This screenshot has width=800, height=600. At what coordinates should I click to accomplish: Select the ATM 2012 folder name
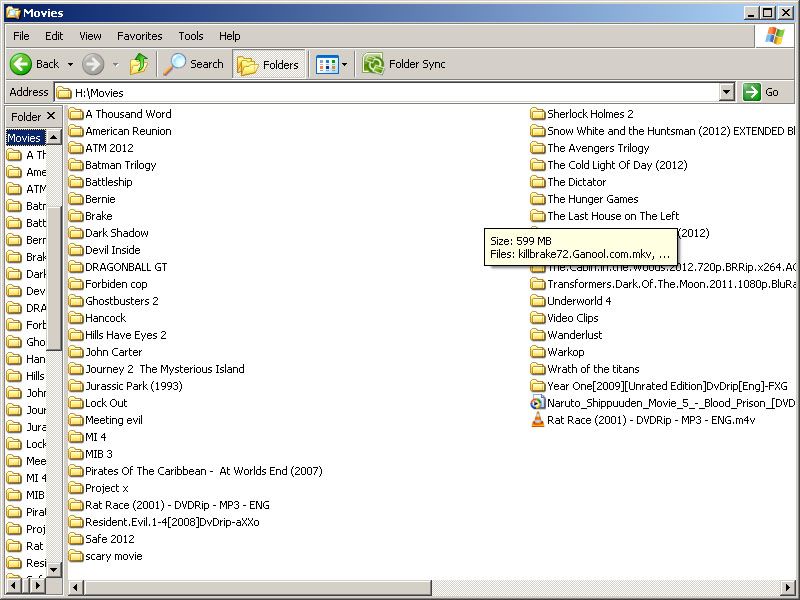[109, 148]
